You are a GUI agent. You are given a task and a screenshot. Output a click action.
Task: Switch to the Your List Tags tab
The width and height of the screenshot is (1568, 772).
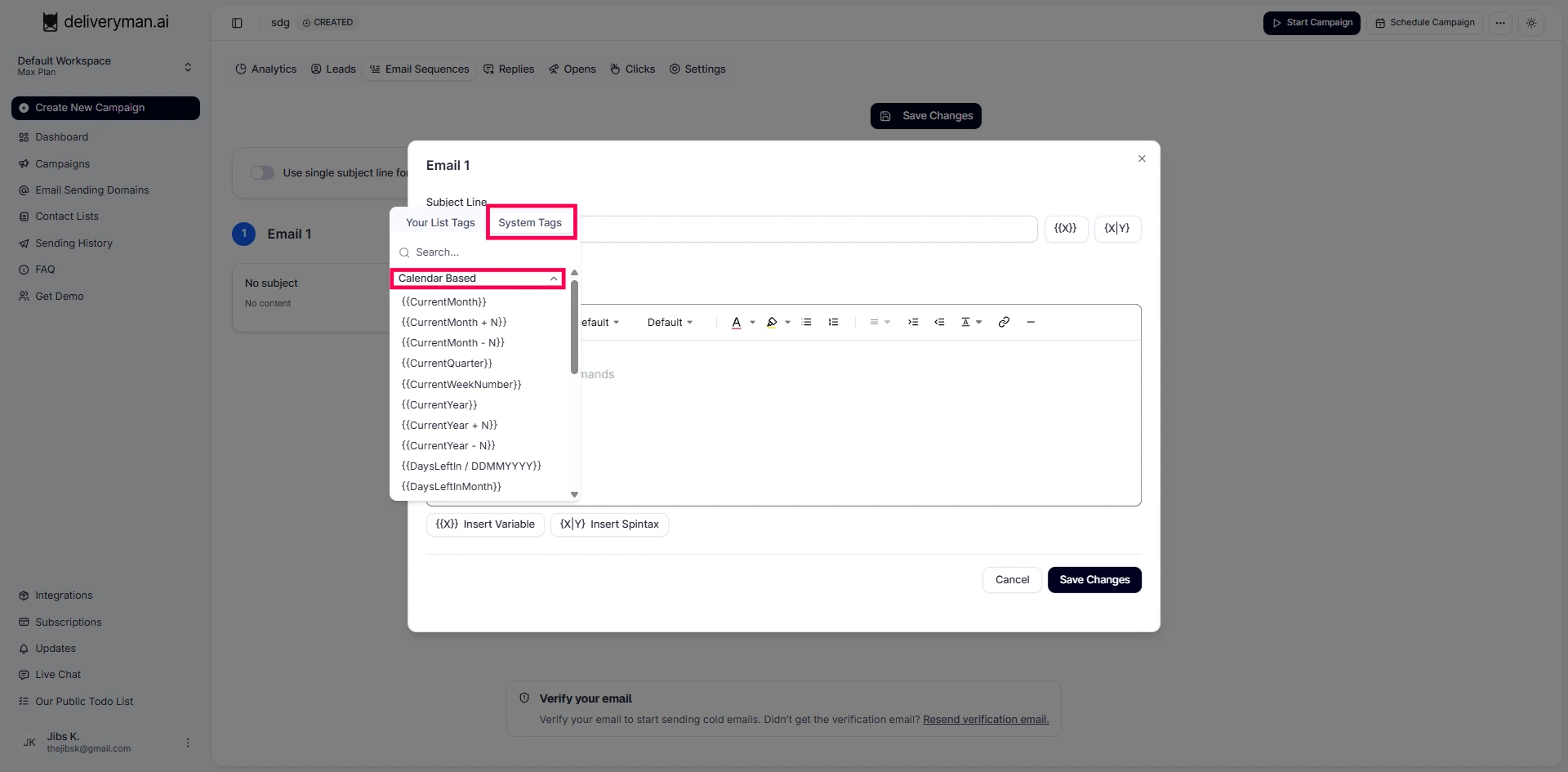[440, 223]
